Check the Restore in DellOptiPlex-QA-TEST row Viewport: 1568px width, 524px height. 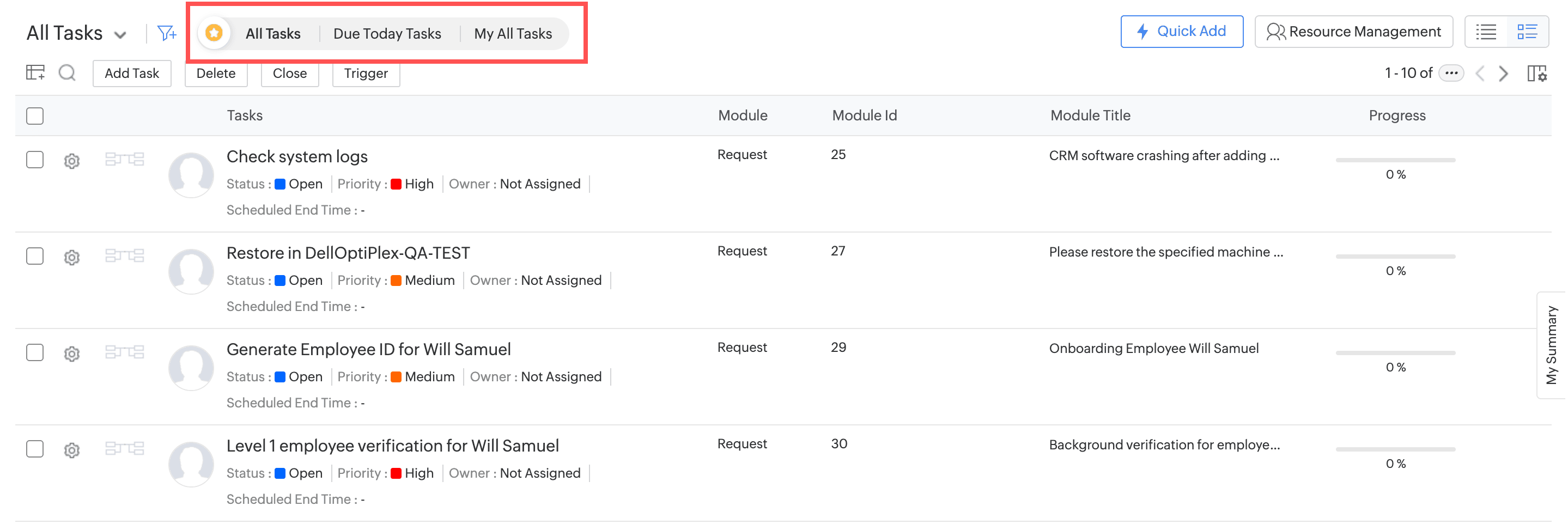tap(35, 256)
